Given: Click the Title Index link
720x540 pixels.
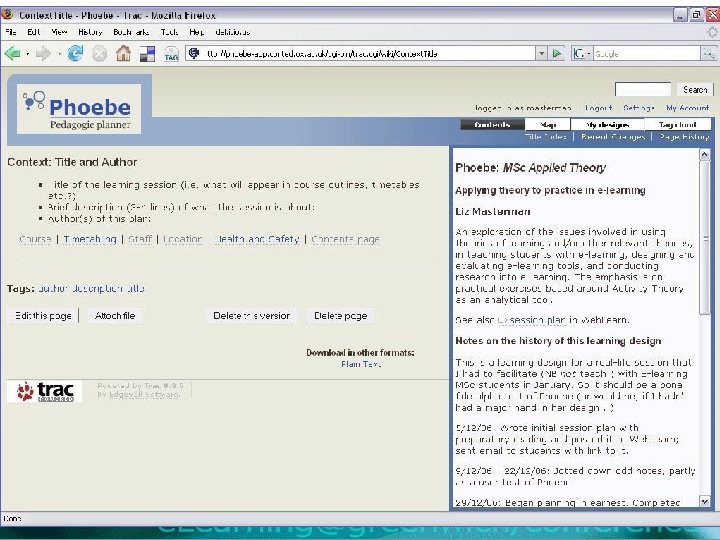Looking at the screenshot, I should click(x=546, y=137).
